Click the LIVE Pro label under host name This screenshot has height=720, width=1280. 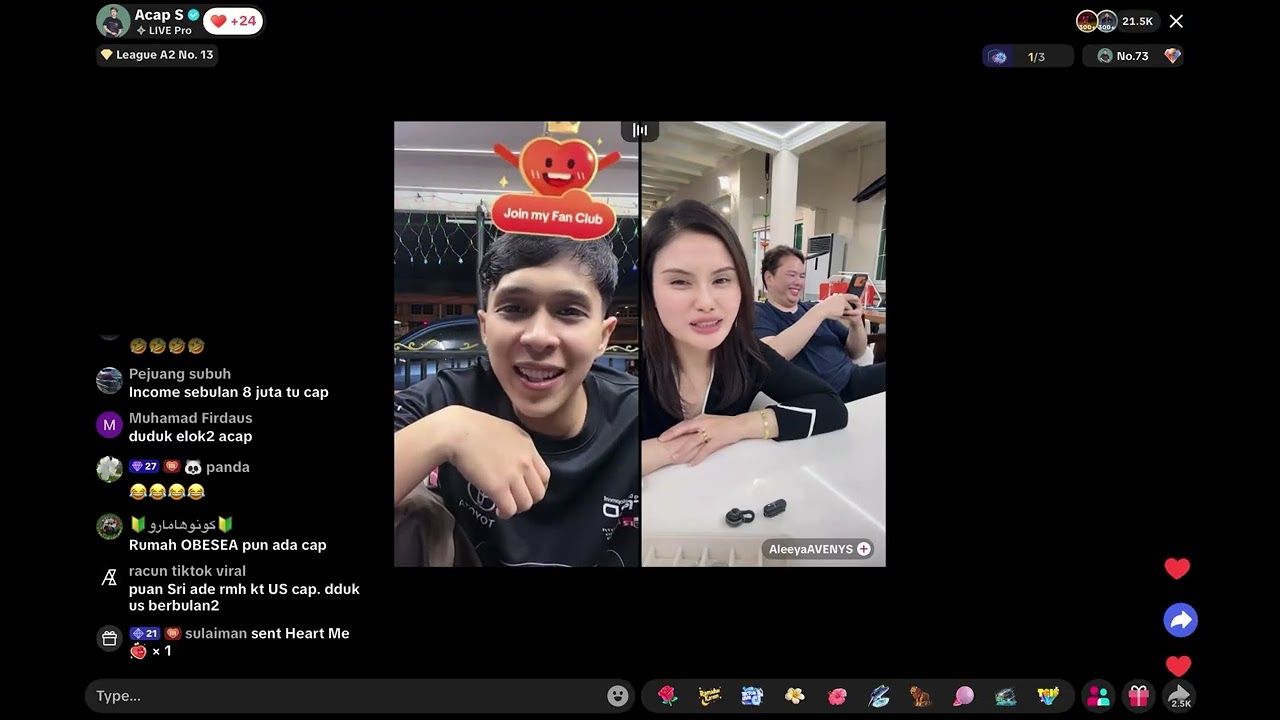click(164, 31)
